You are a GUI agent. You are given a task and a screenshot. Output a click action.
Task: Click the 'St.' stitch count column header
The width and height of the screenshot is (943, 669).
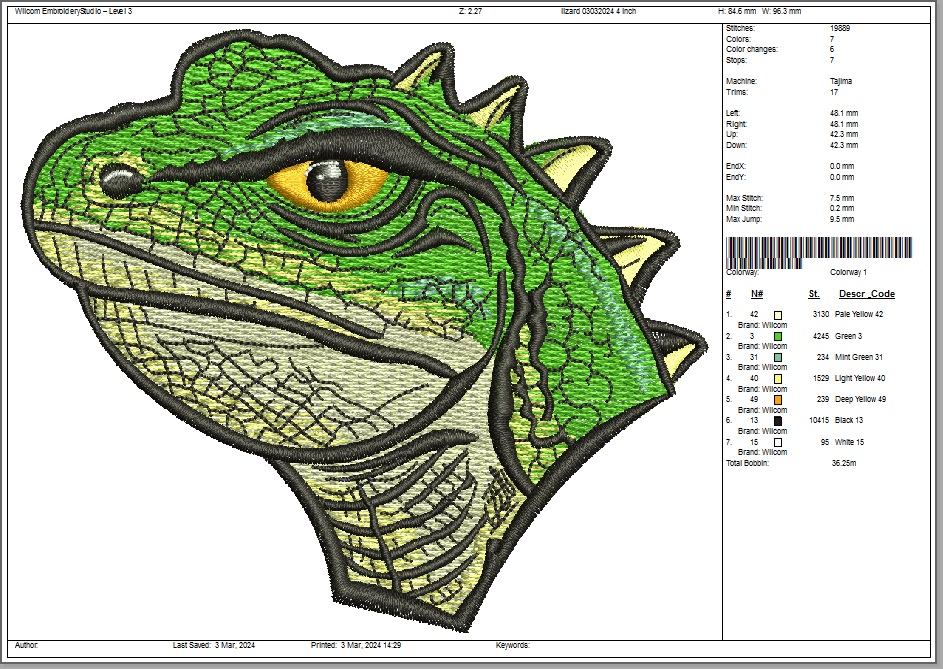pyautogui.click(x=814, y=294)
